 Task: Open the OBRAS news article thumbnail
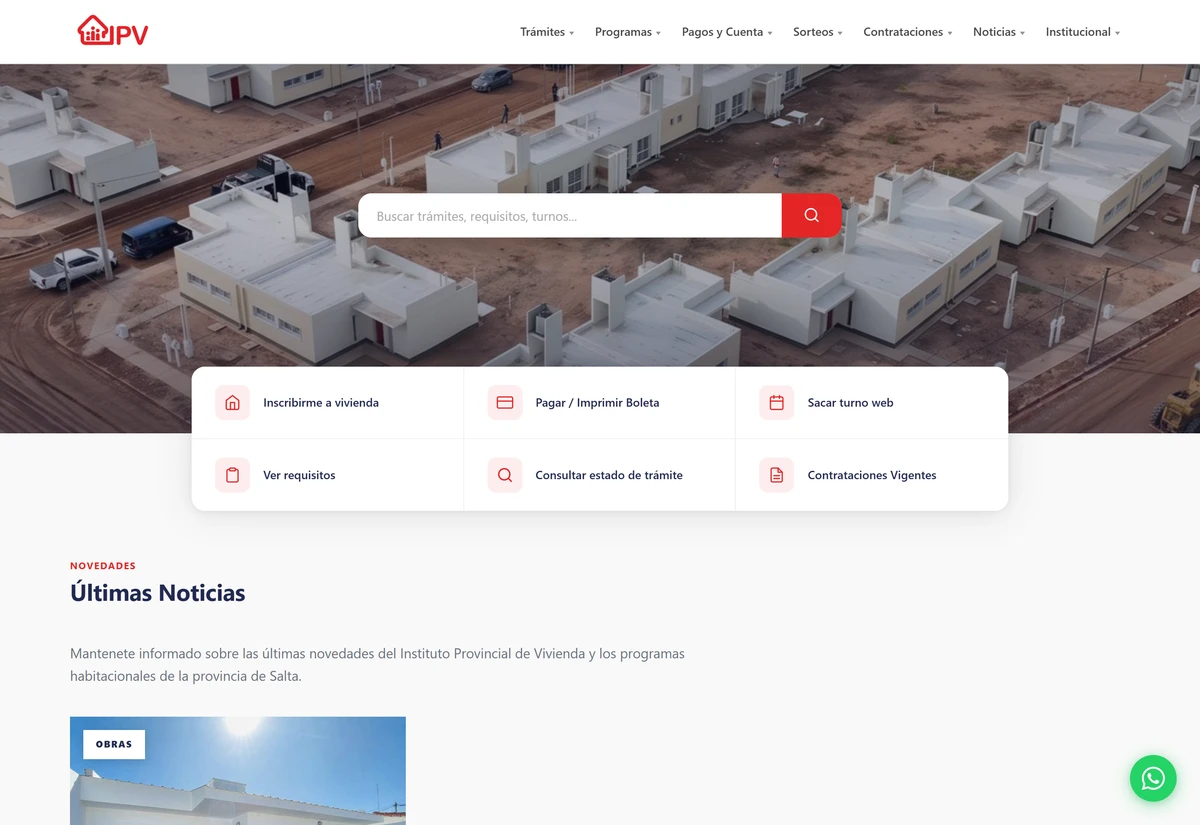pos(238,771)
